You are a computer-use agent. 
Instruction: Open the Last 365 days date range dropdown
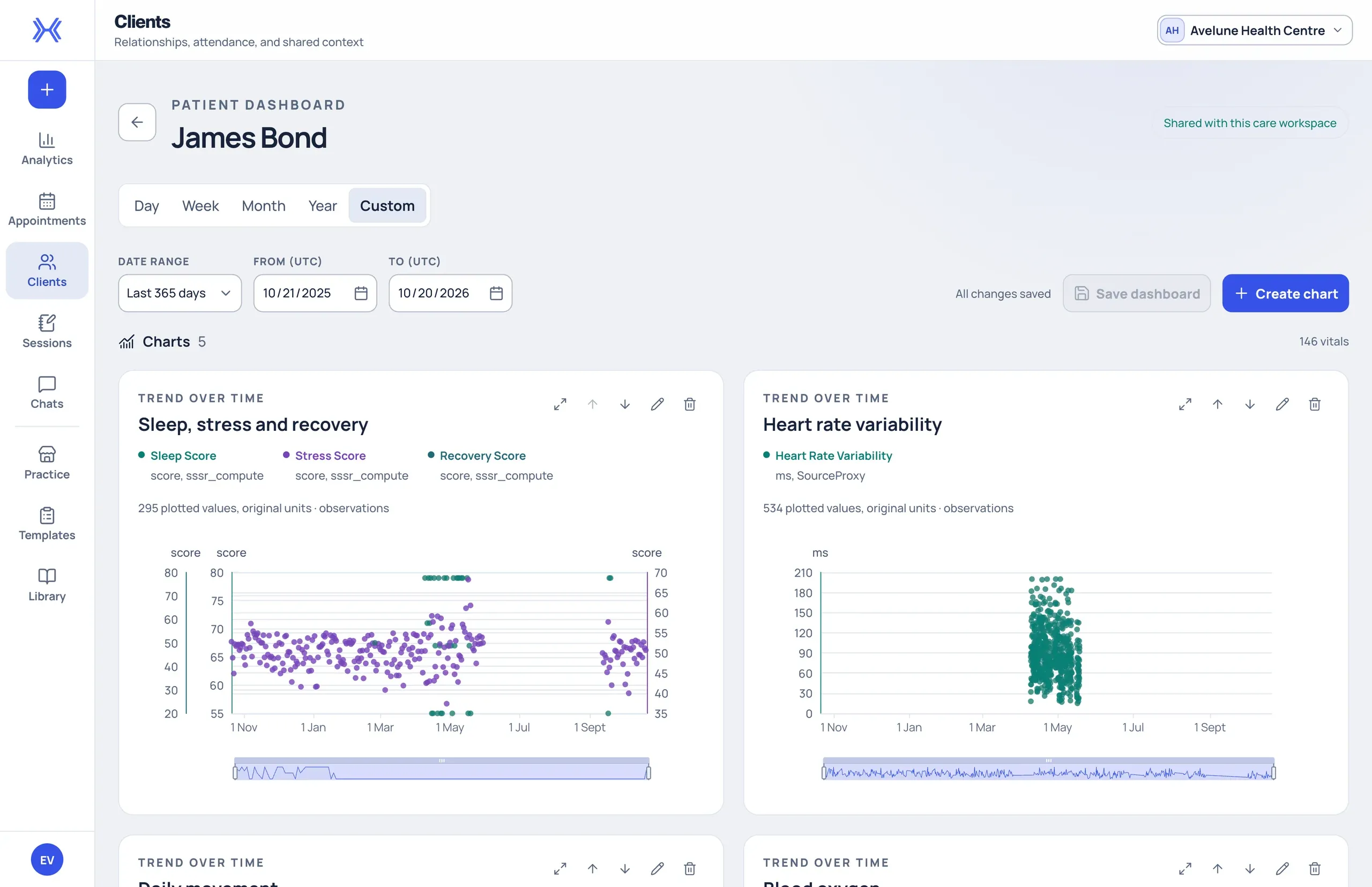[x=180, y=293]
